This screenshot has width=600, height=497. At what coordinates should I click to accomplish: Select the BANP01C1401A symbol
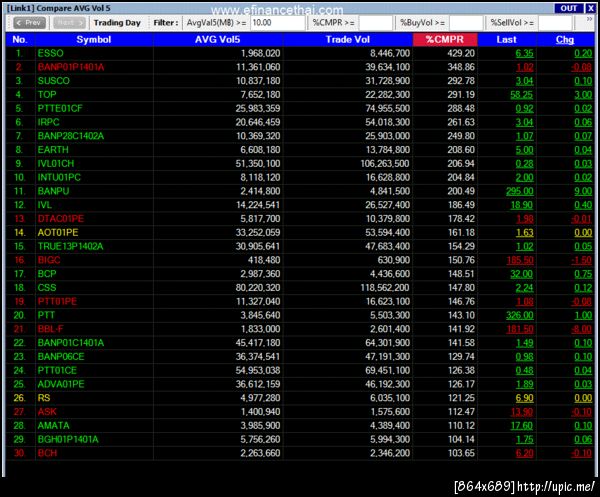(71, 342)
